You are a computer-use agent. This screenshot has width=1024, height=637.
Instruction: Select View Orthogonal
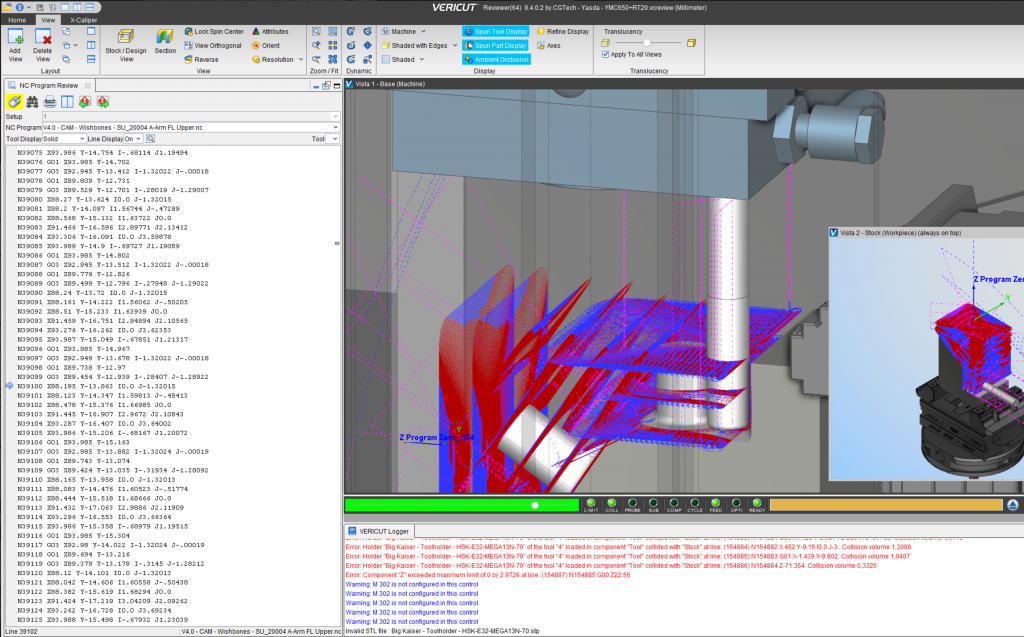pyautogui.click(x=213, y=46)
